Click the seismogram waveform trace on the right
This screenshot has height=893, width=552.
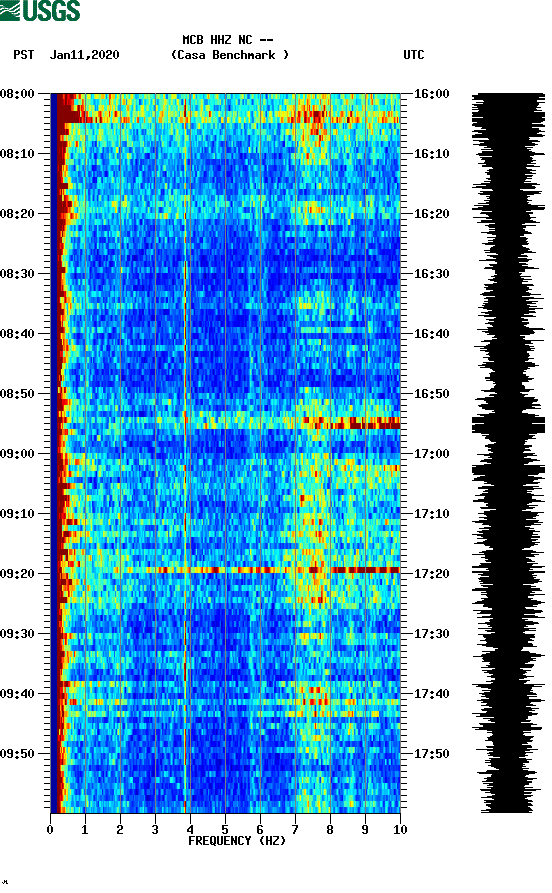coord(508,453)
